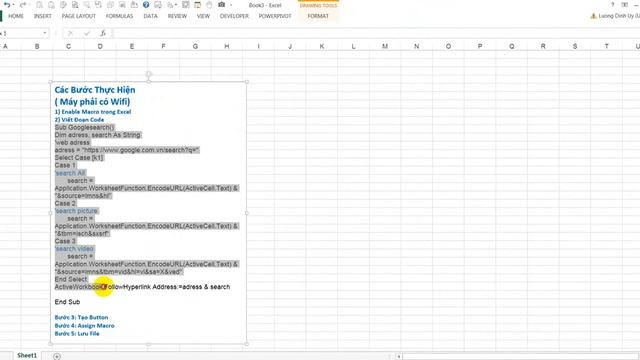Image resolution: width=640 pixels, height=360 pixels.
Task: Add a new sheet with plus button
Action: pyautogui.click(x=57, y=356)
